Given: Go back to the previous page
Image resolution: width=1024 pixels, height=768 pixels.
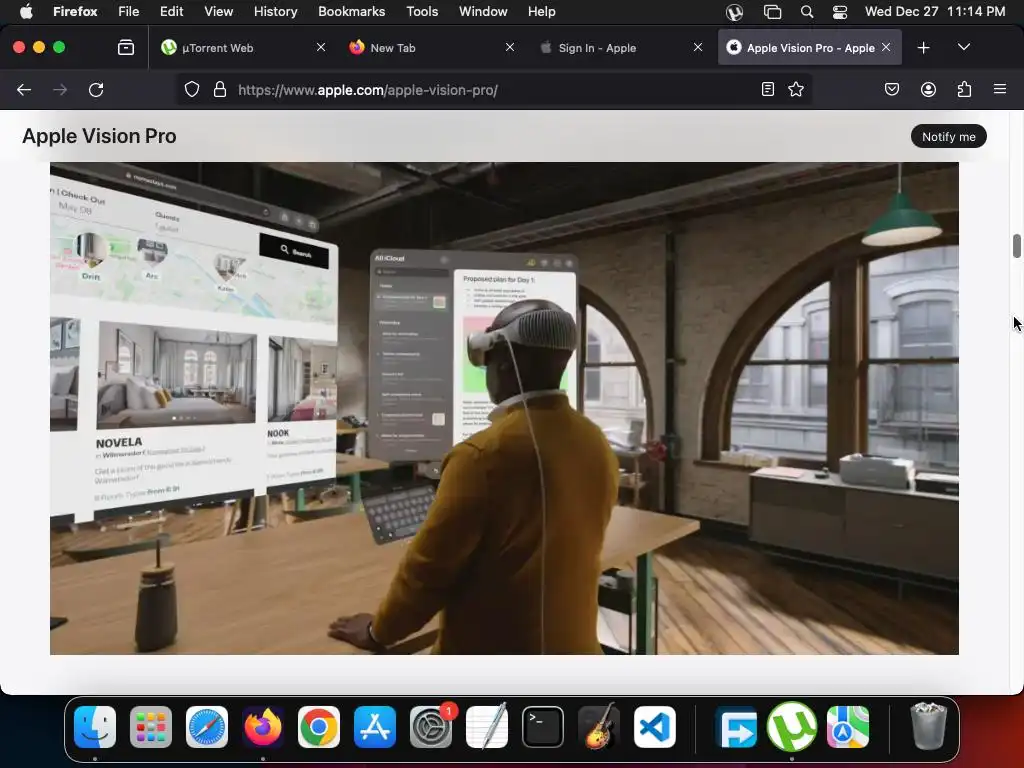Looking at the screenshot, I should pyautogui.click(x=24, y=90).
